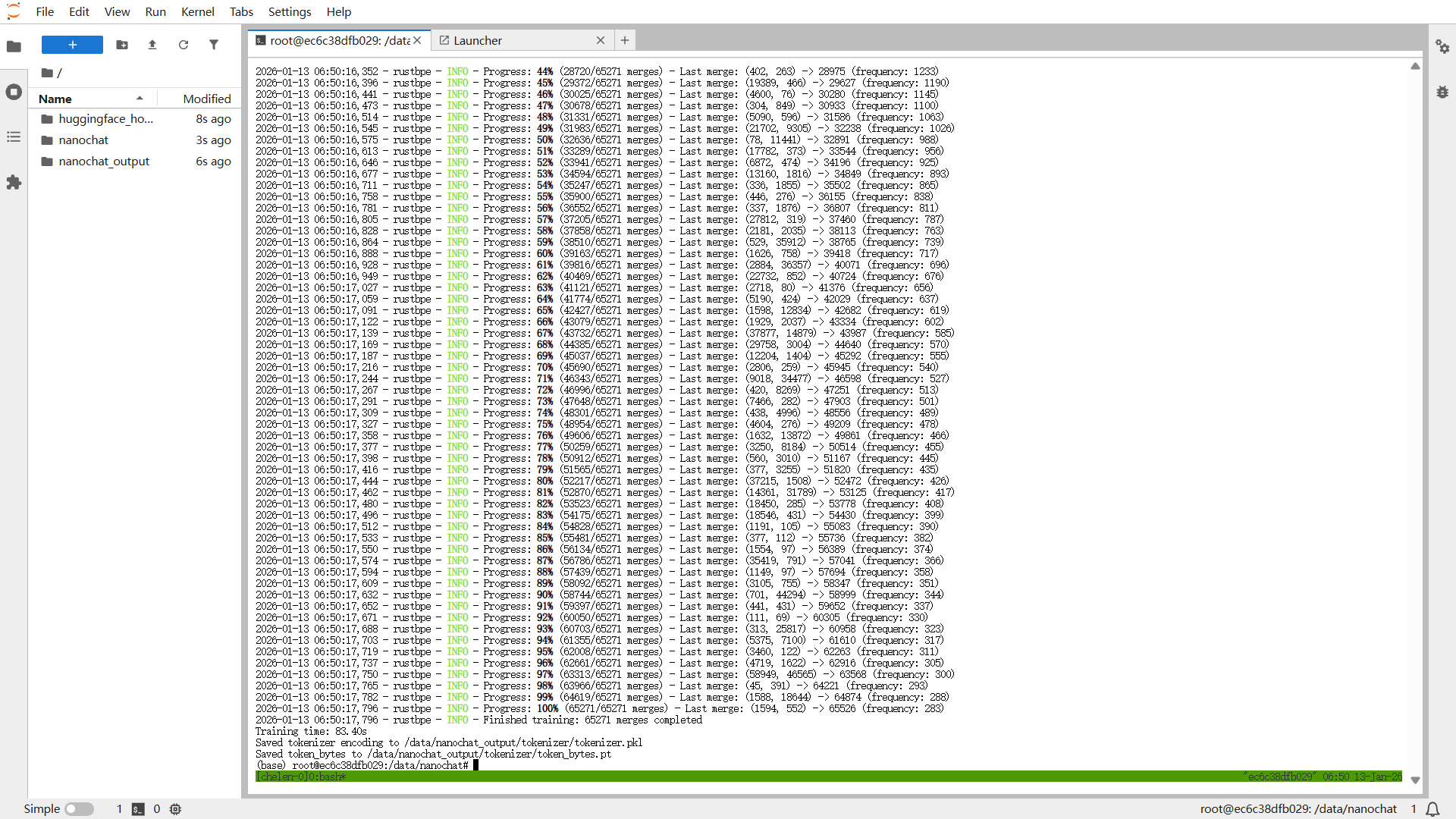Click the 'Progress: 44%' log line
Viewport: 1456px width, 819px height.
coord(597,72)
